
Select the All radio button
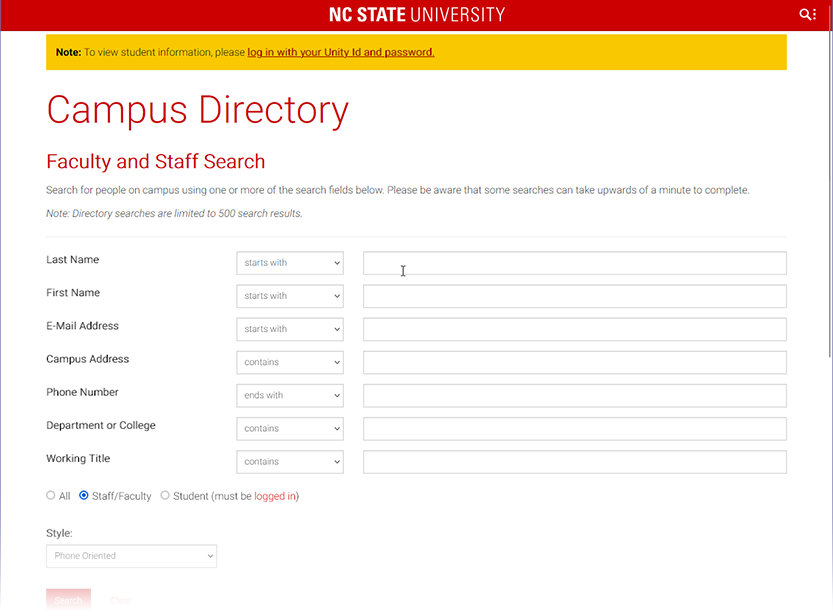[50, 495]
